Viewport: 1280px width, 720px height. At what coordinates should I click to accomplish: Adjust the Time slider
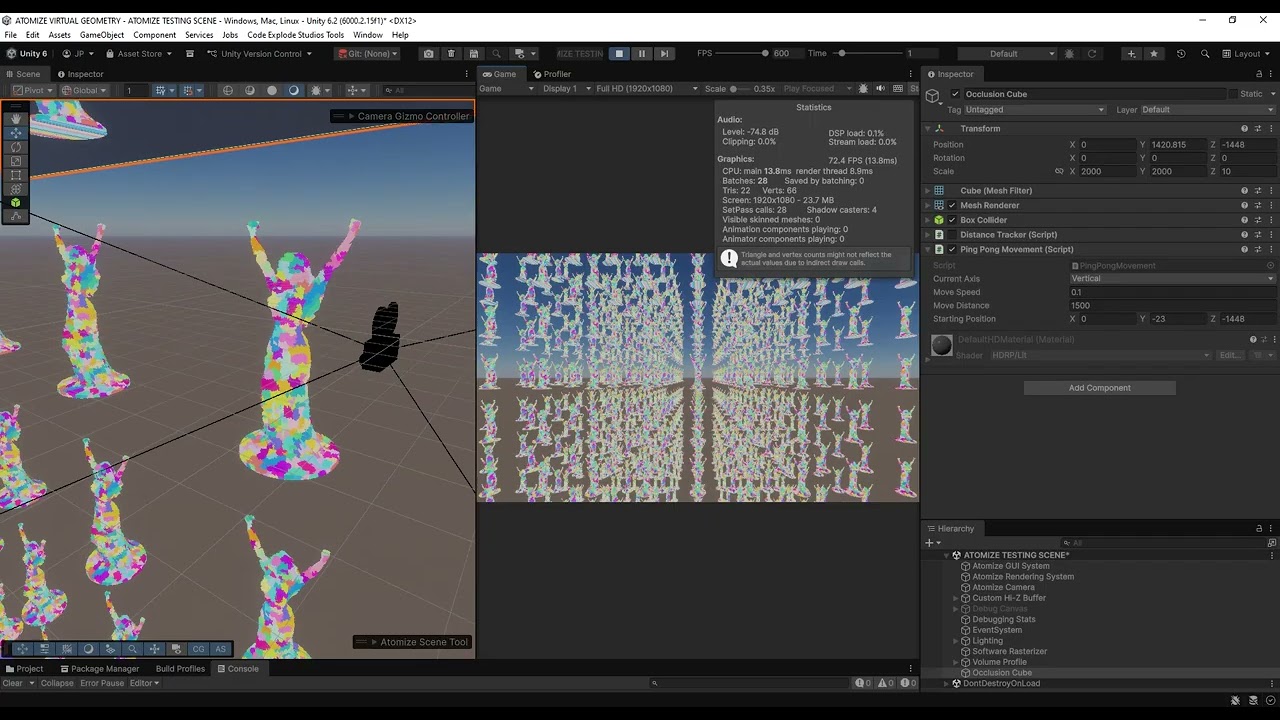(x=868, y=54)
